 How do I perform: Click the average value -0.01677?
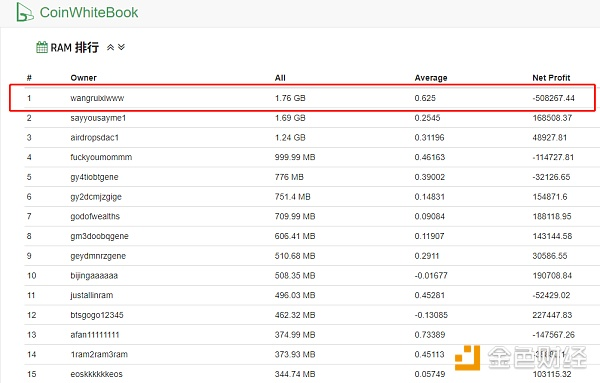[x=431, y=275]
